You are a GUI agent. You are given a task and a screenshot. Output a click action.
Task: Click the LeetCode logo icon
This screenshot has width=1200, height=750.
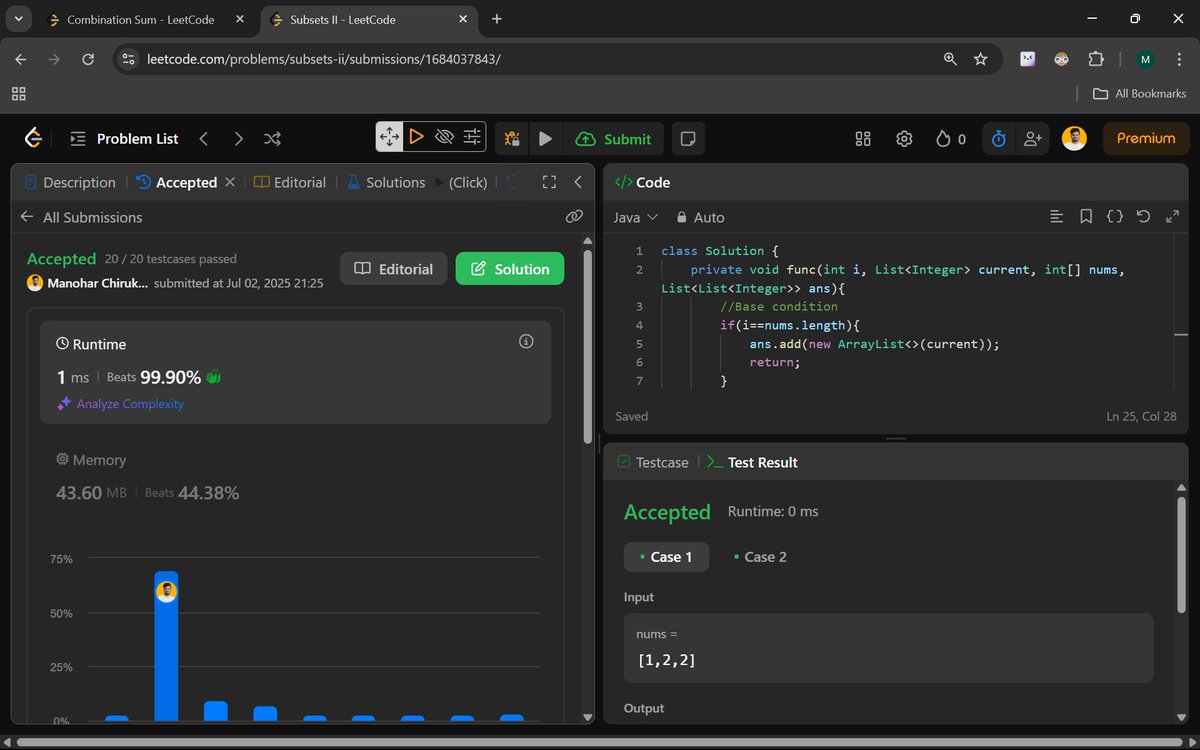point(34,139)
